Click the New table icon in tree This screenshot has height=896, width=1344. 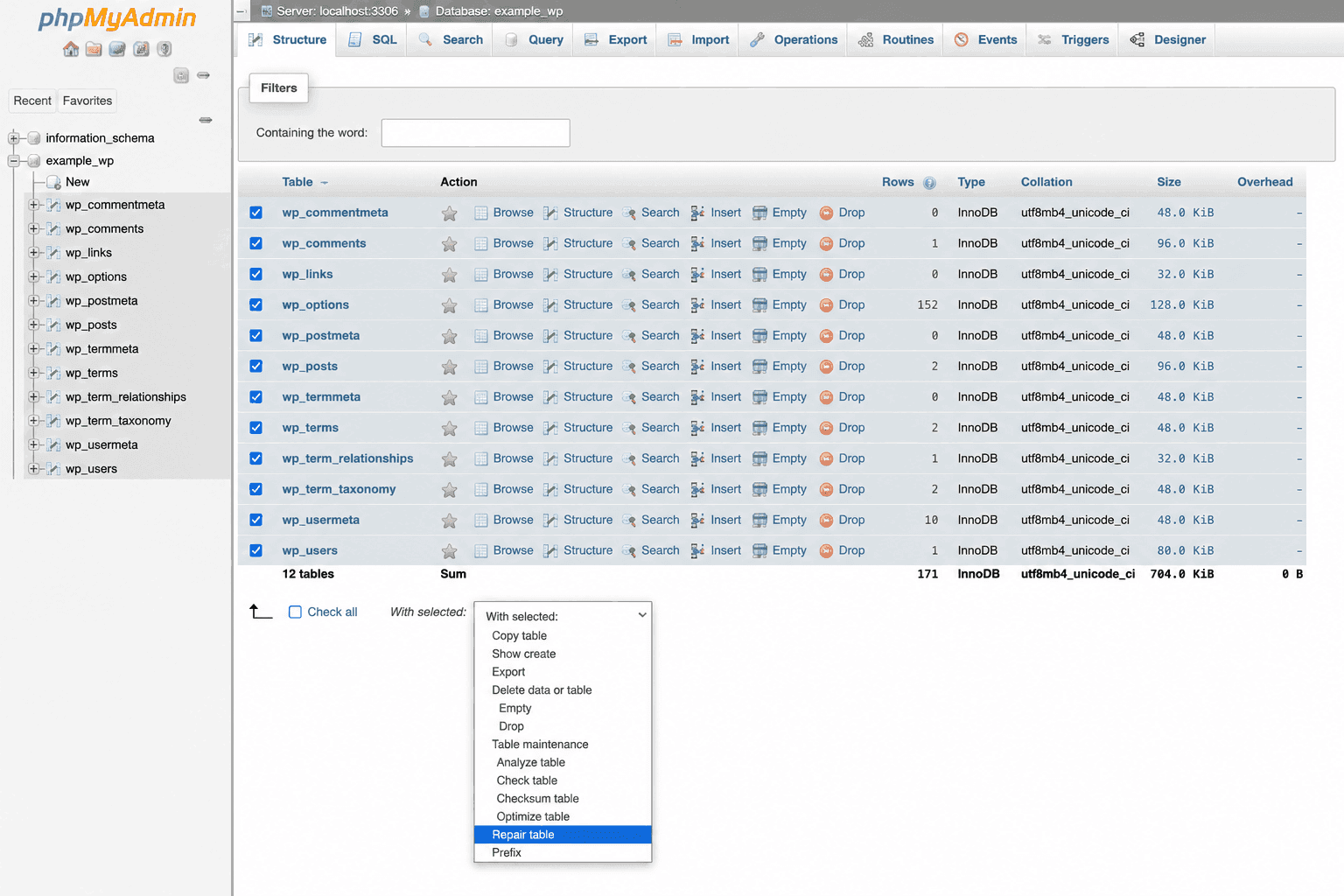click(53, 182)
